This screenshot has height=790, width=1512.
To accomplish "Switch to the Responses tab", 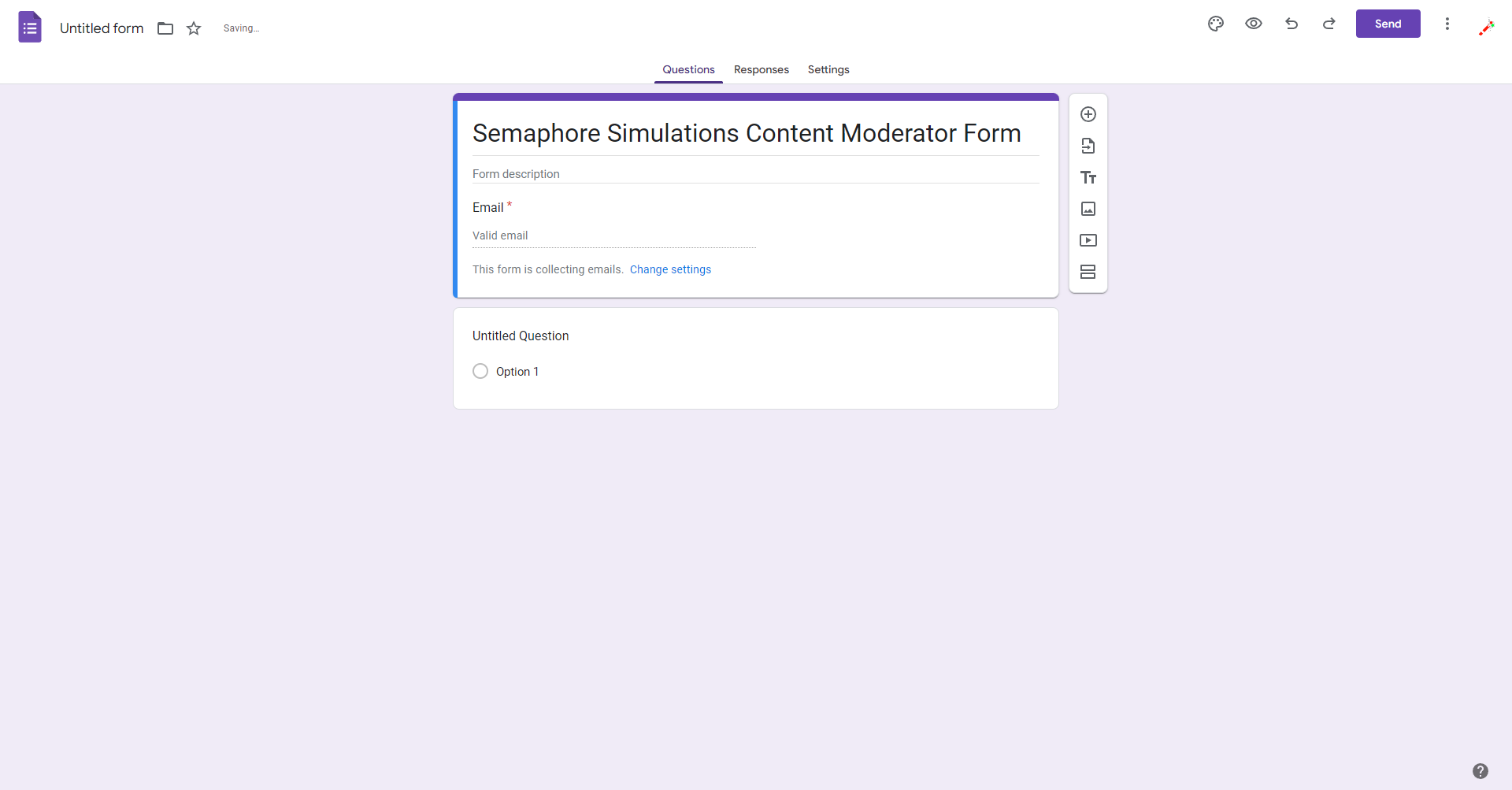I will 761,69.
